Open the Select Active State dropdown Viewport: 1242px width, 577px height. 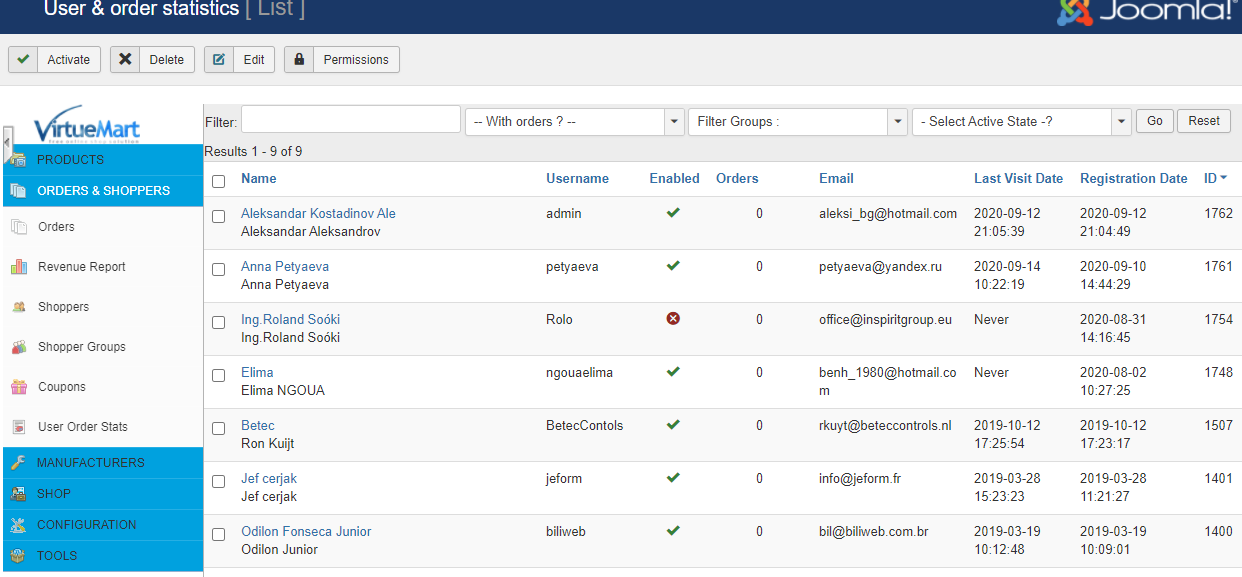pos(1021,122)
